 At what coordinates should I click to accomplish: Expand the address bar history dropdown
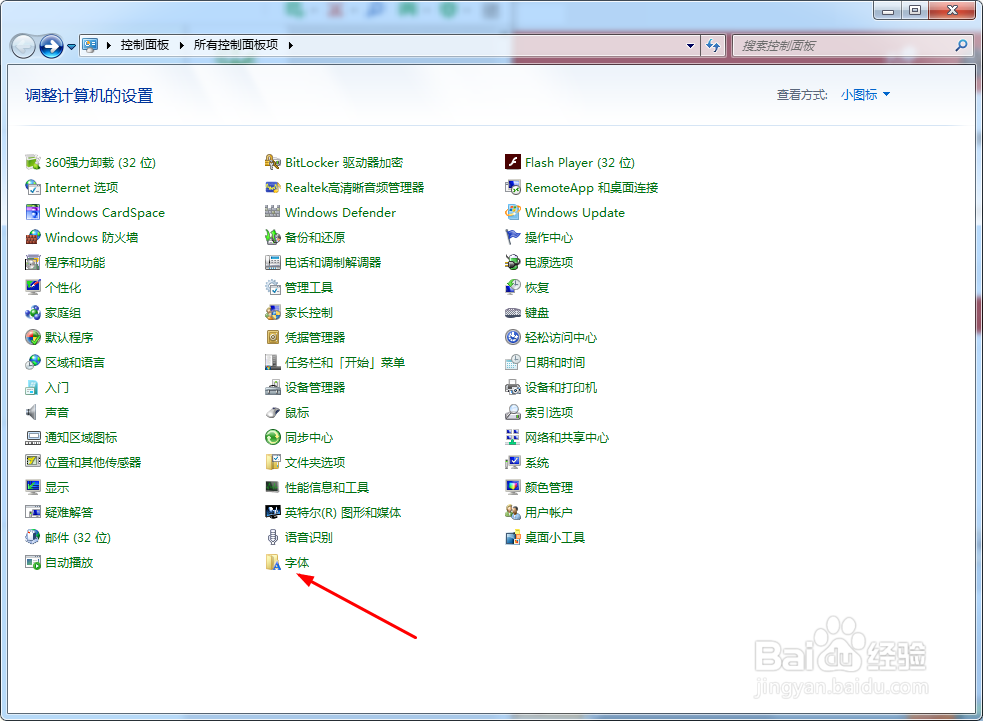(x=690, y=46)
